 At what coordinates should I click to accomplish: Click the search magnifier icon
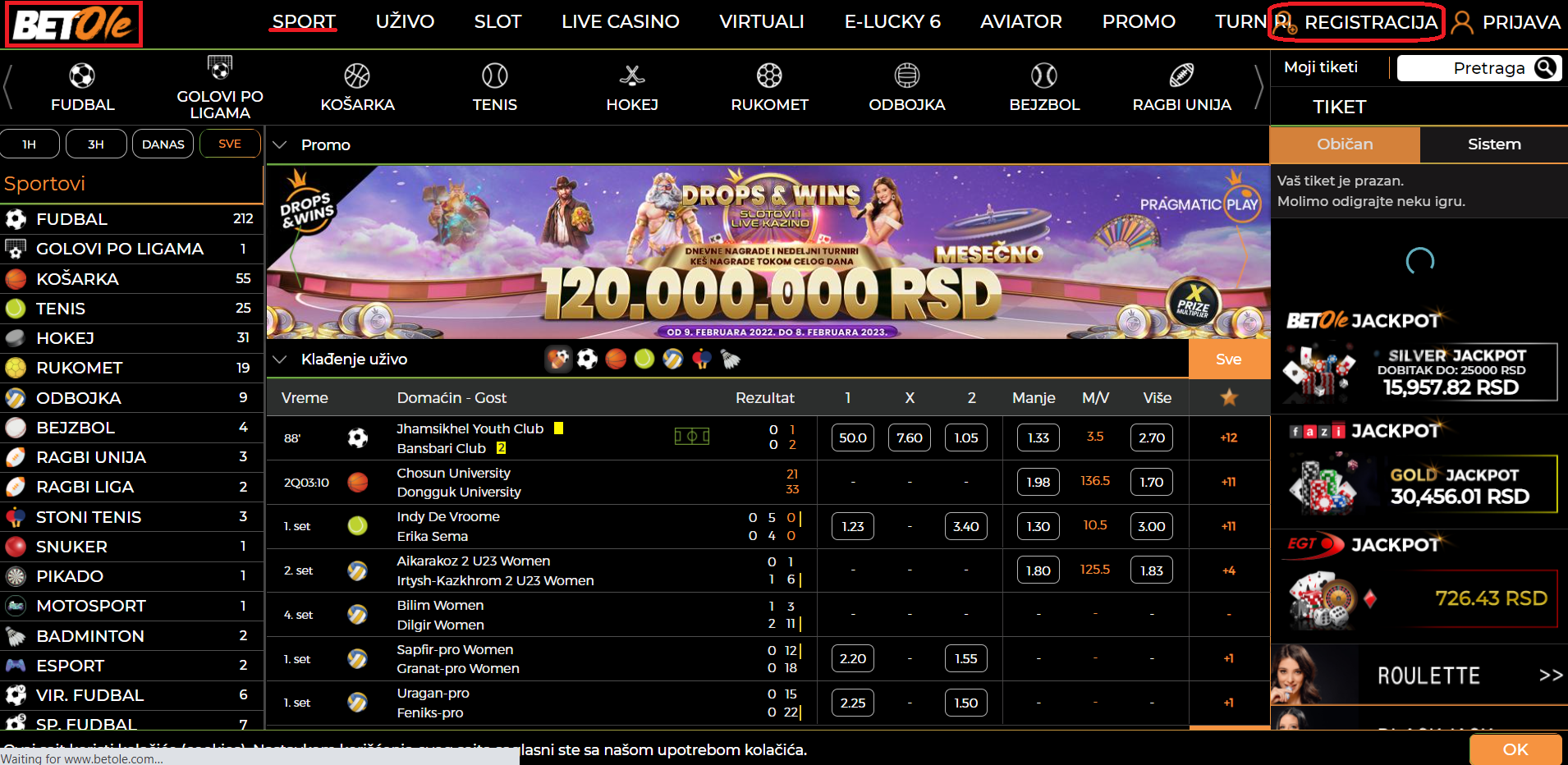(1545, 67)
